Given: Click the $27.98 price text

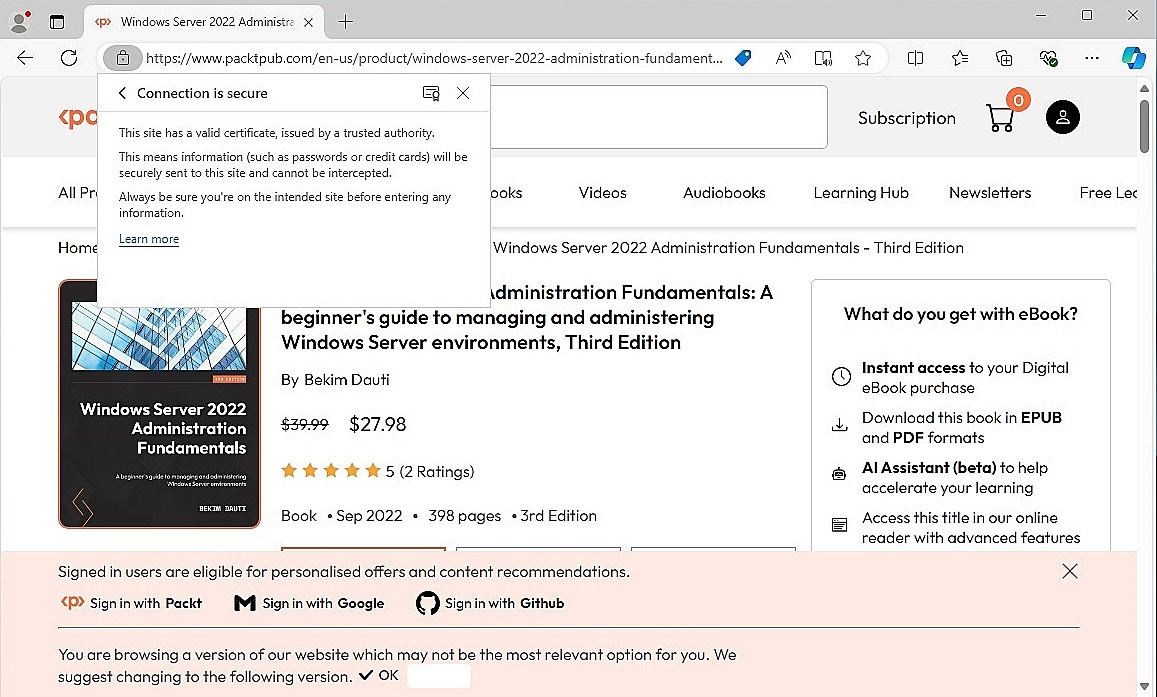Looking at the screenshot, I should [378, 424].
